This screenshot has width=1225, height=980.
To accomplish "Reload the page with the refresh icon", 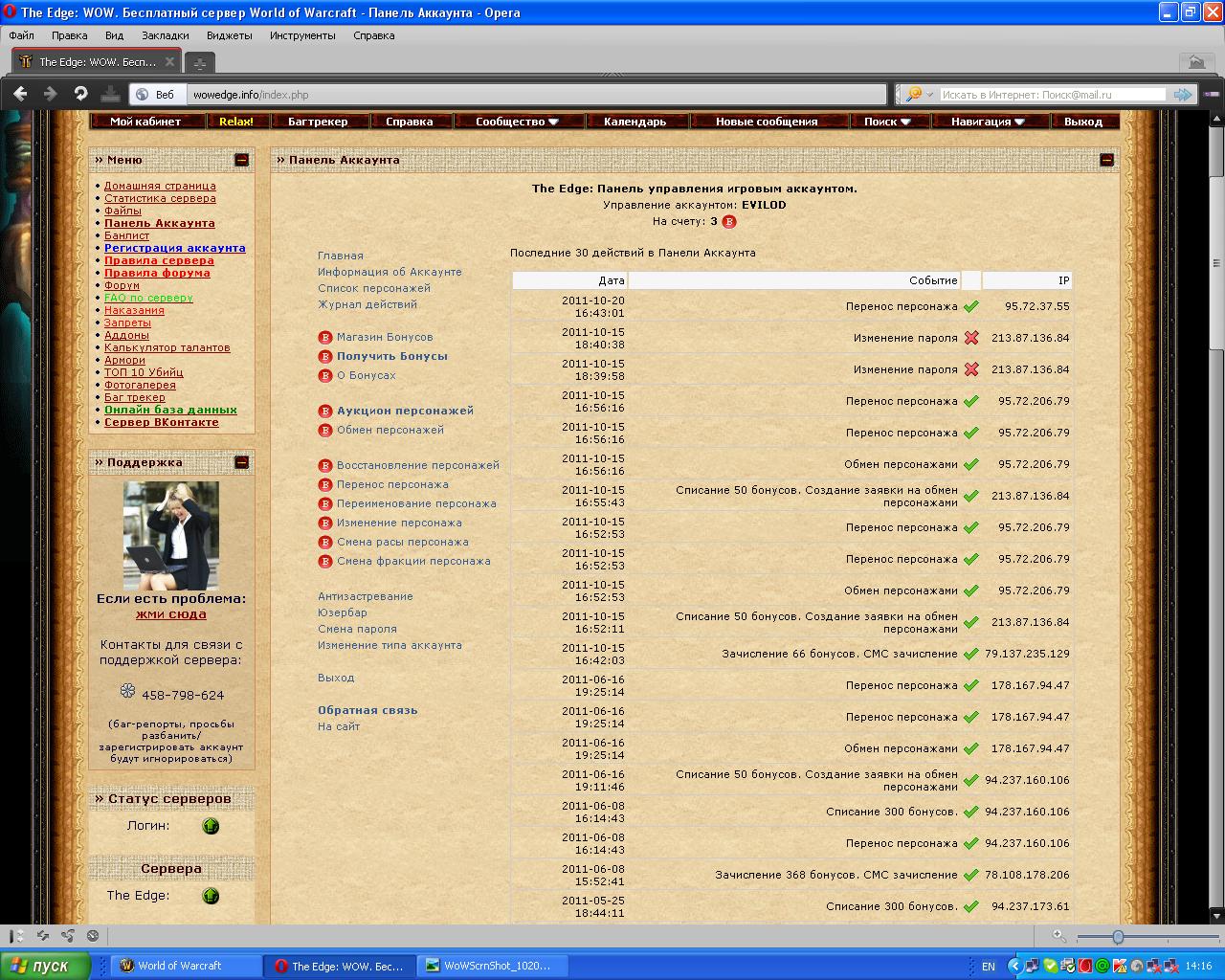I will [80, 94].
